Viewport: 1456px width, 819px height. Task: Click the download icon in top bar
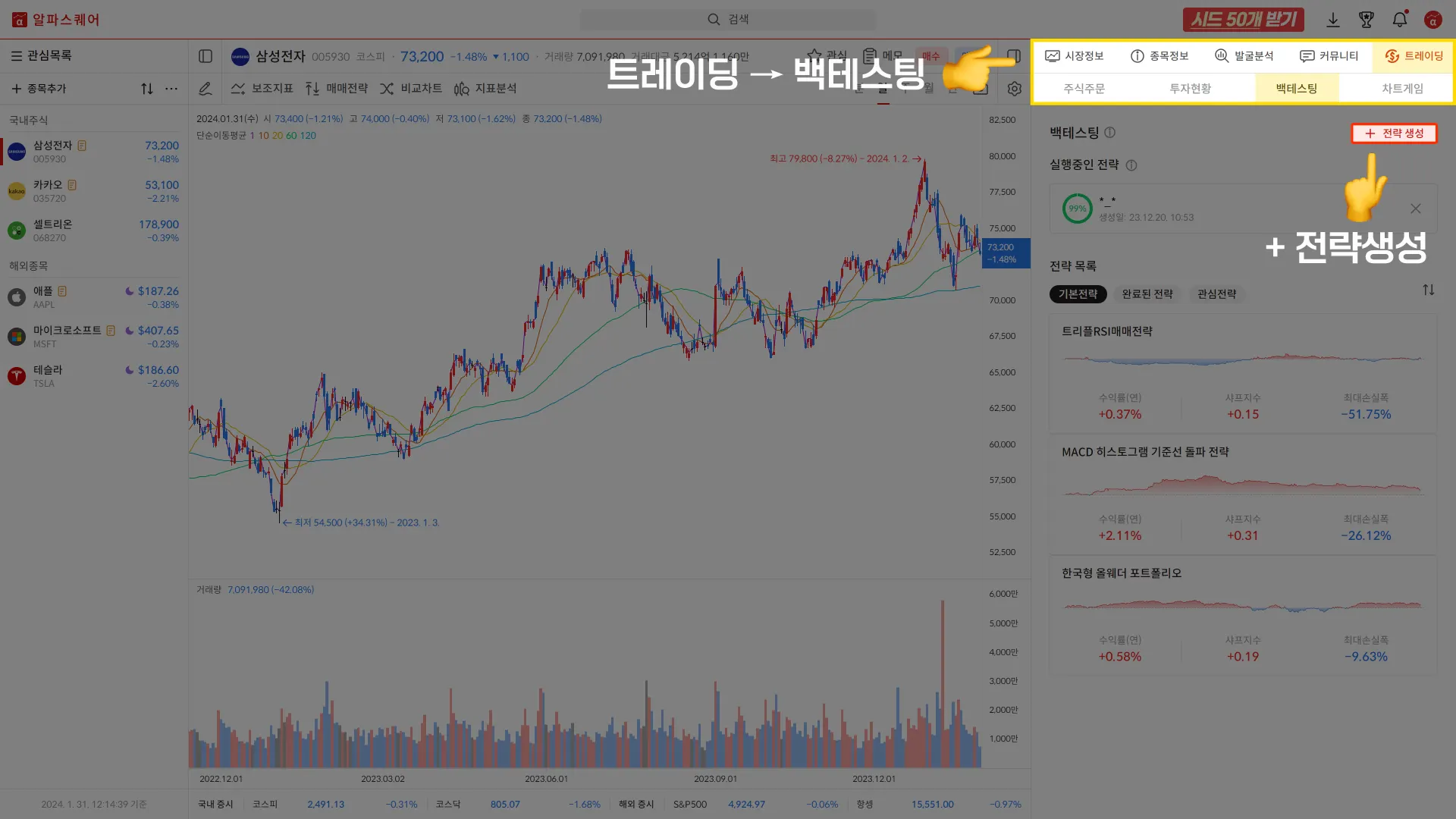click(x=1332, y=20)
